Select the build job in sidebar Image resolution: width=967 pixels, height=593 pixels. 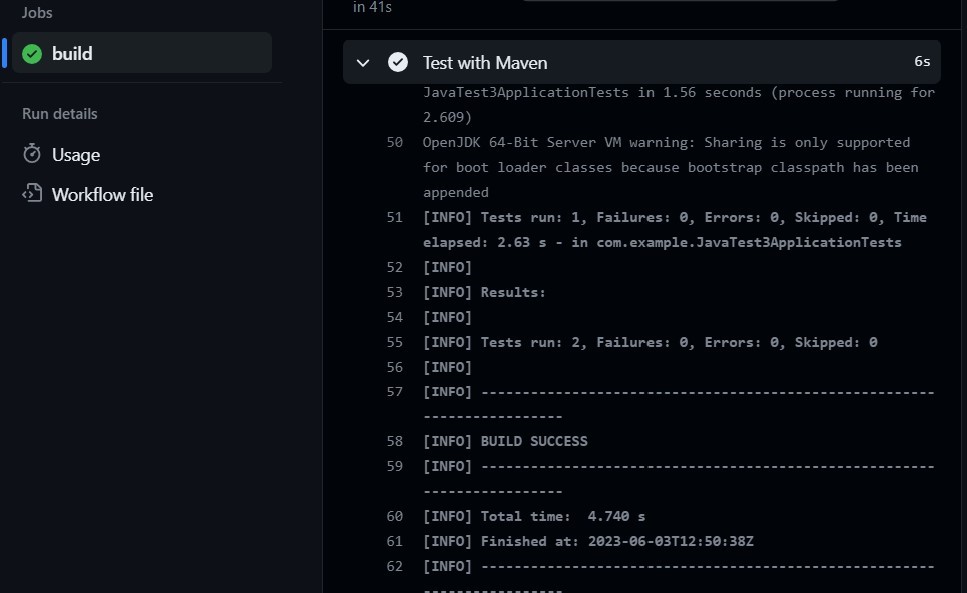coord(142,53)
